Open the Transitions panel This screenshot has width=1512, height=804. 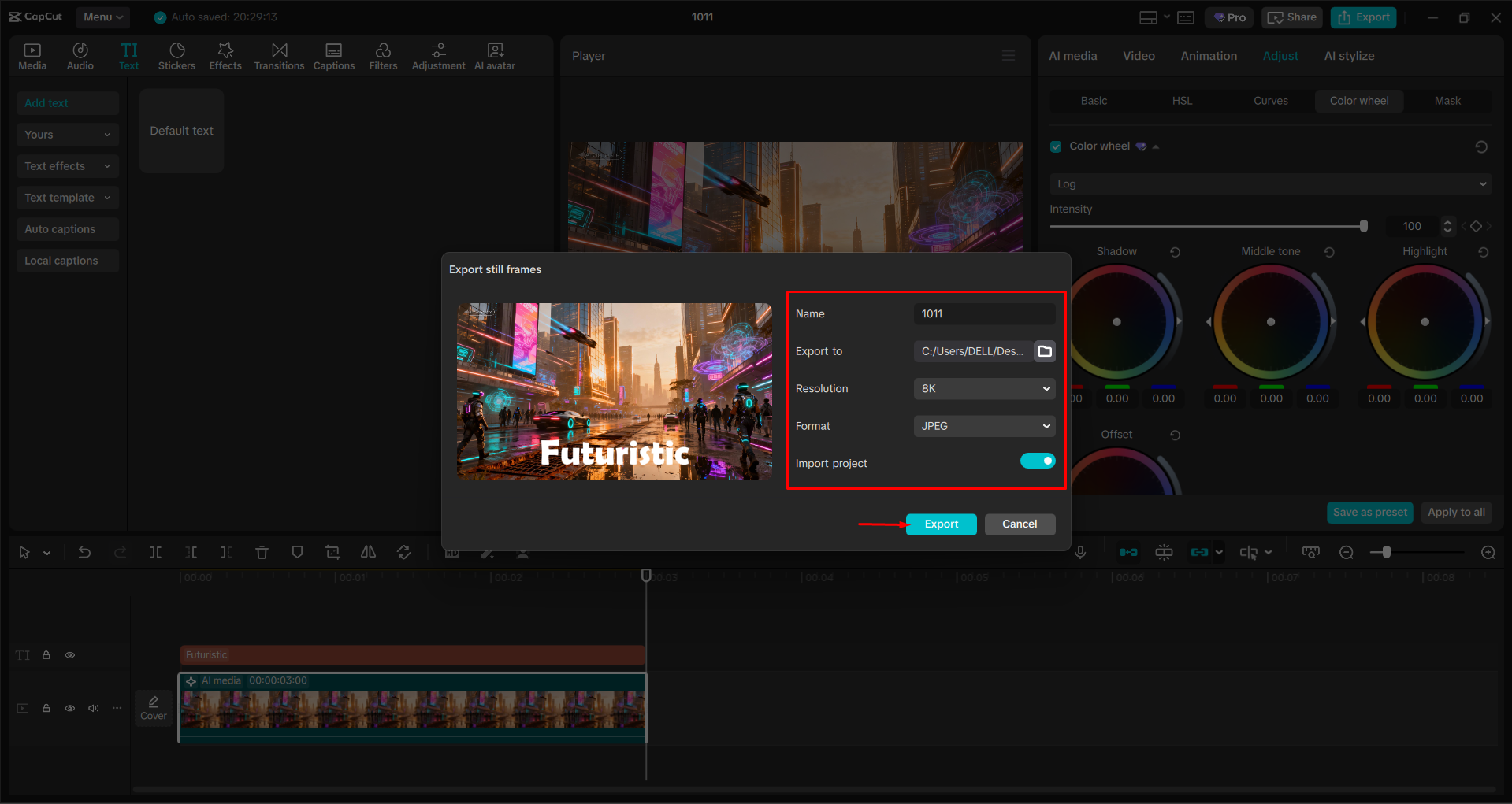click(279, 55)
